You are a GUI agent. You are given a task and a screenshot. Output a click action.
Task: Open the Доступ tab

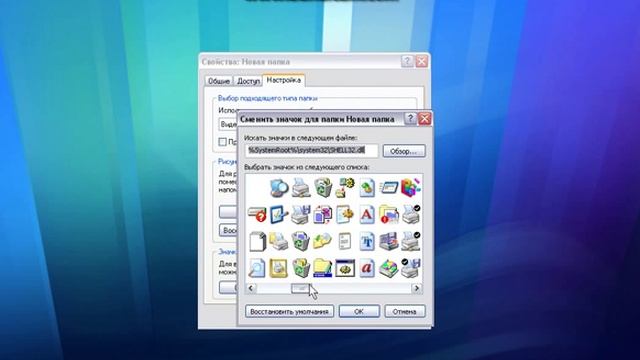(248, 81)
